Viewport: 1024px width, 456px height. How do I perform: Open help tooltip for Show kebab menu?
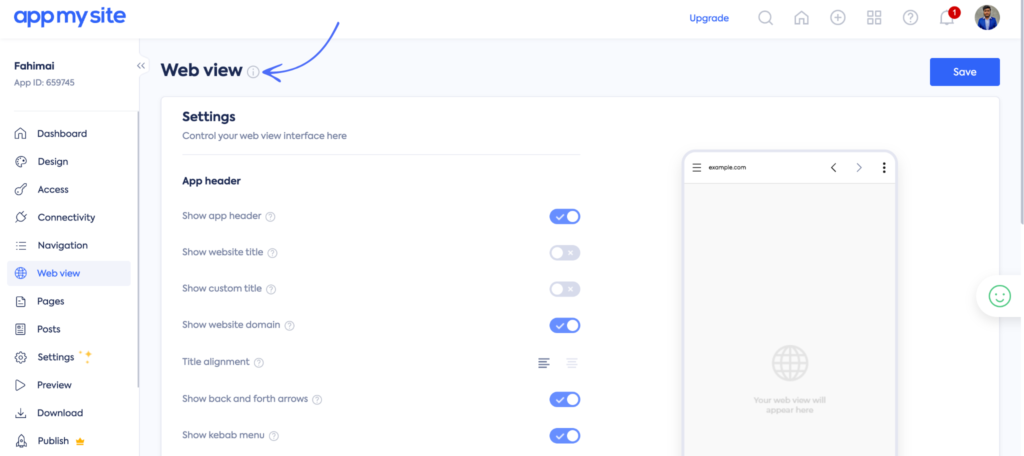[274, 436]
